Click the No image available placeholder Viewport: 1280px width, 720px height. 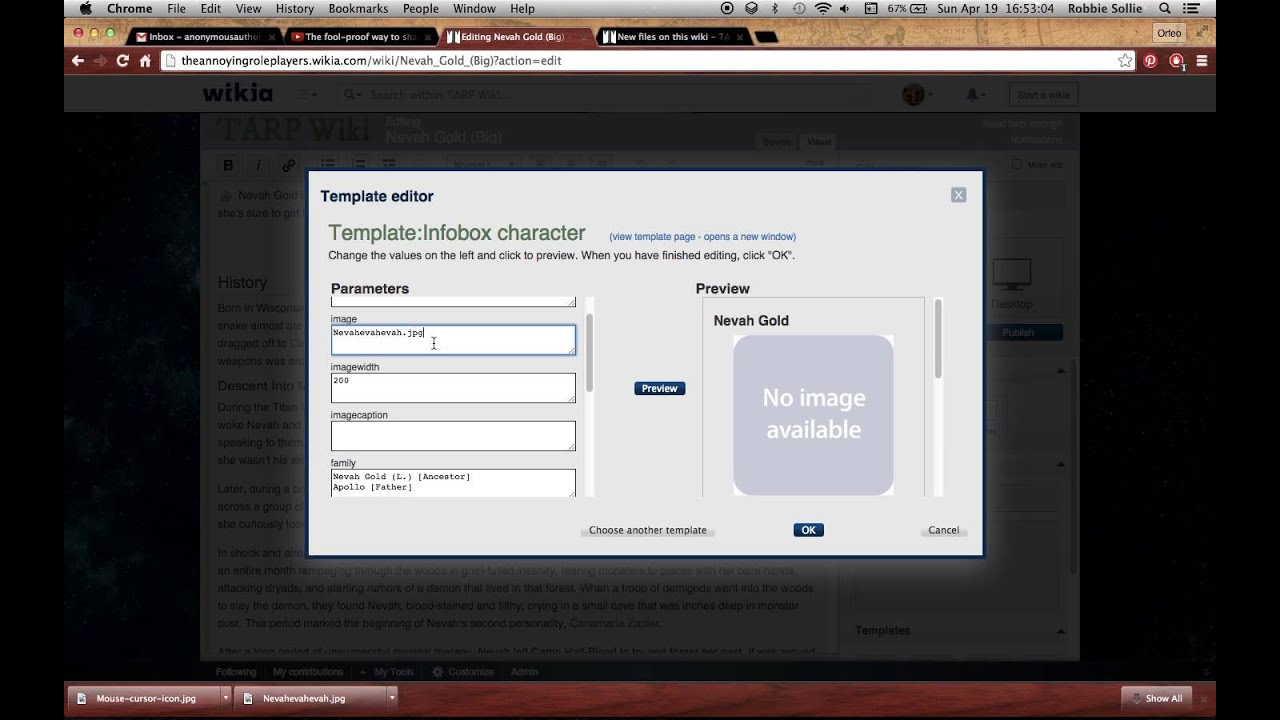[x=813, y=415]
